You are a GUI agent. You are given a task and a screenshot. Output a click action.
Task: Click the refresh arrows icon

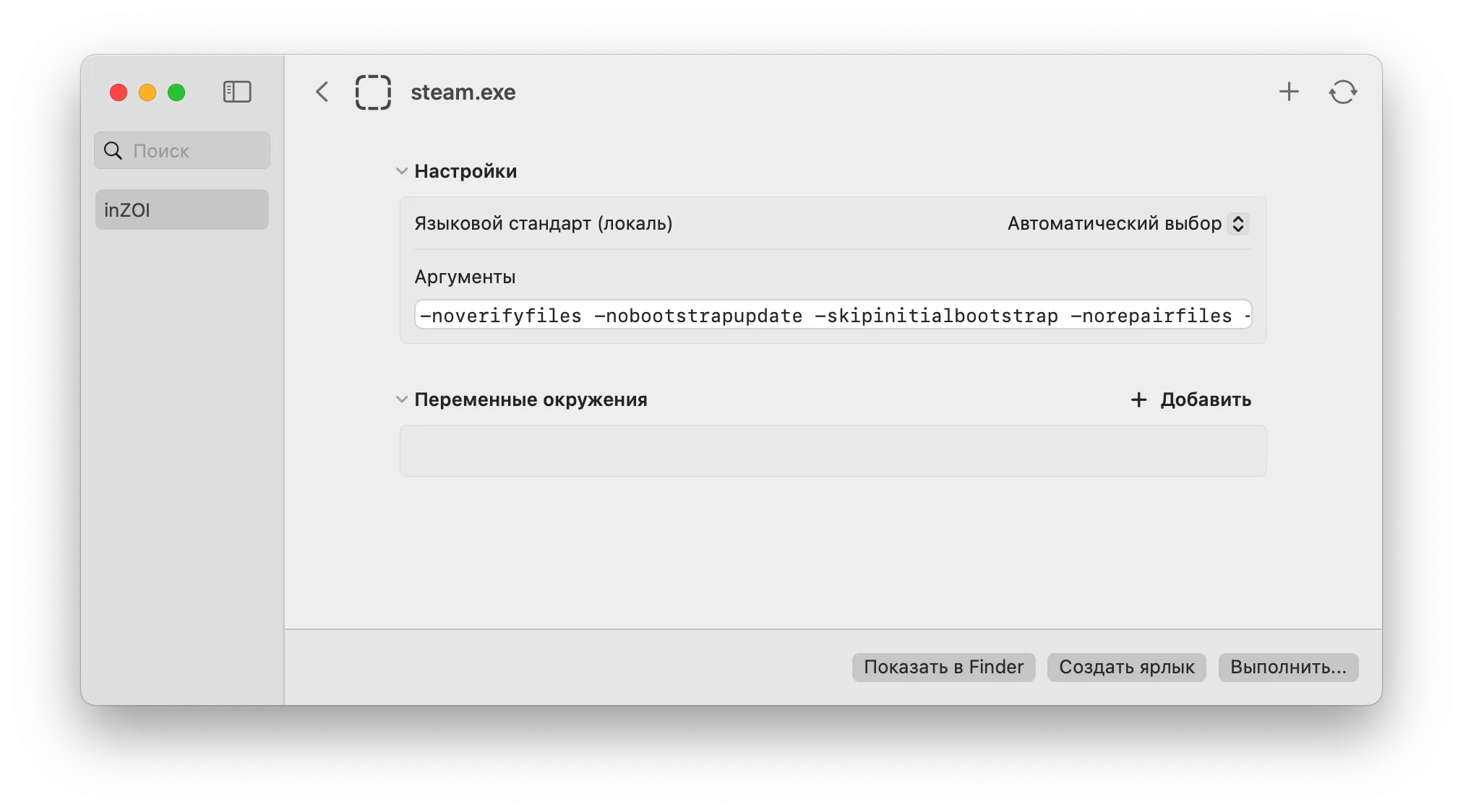(1343, 92)
